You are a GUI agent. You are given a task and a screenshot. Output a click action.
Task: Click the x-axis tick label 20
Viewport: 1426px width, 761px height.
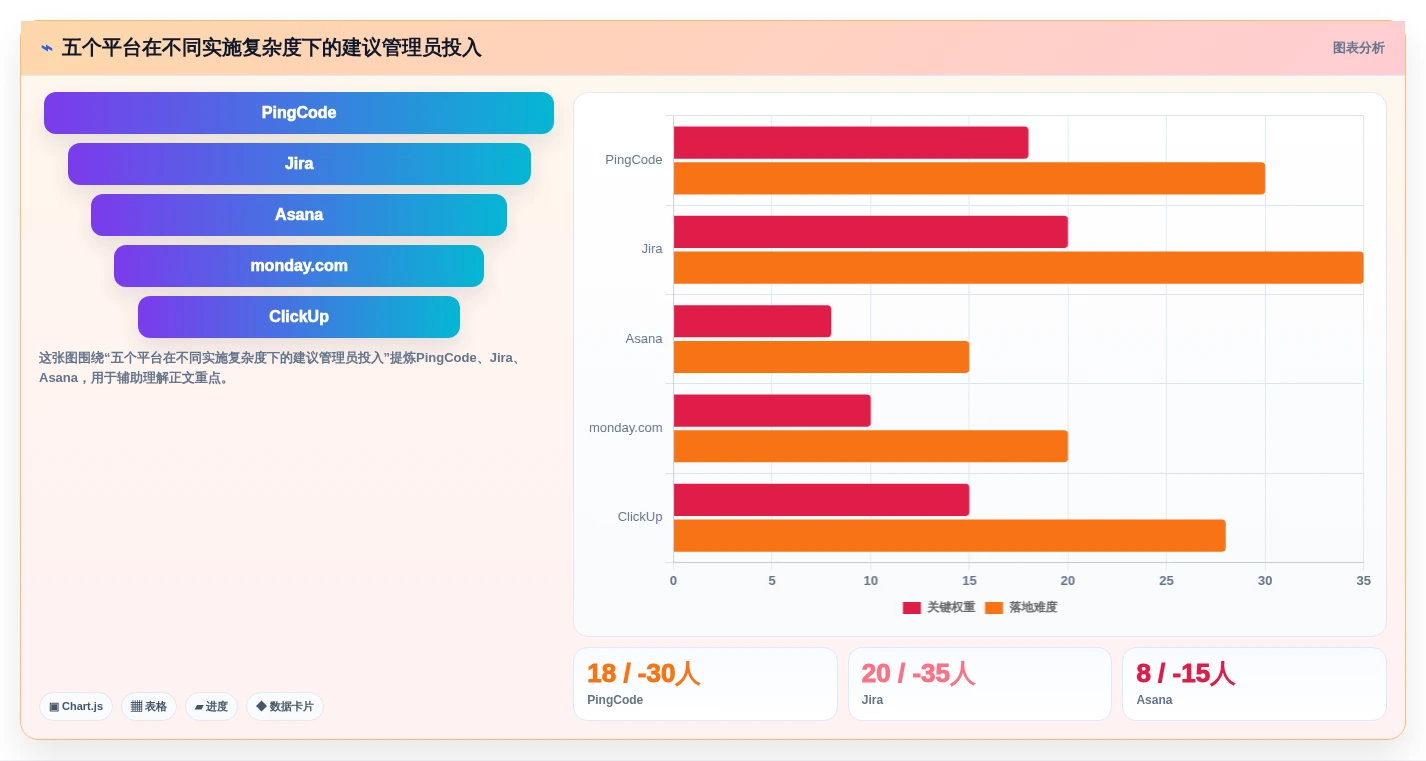[x=1068, y=581]
